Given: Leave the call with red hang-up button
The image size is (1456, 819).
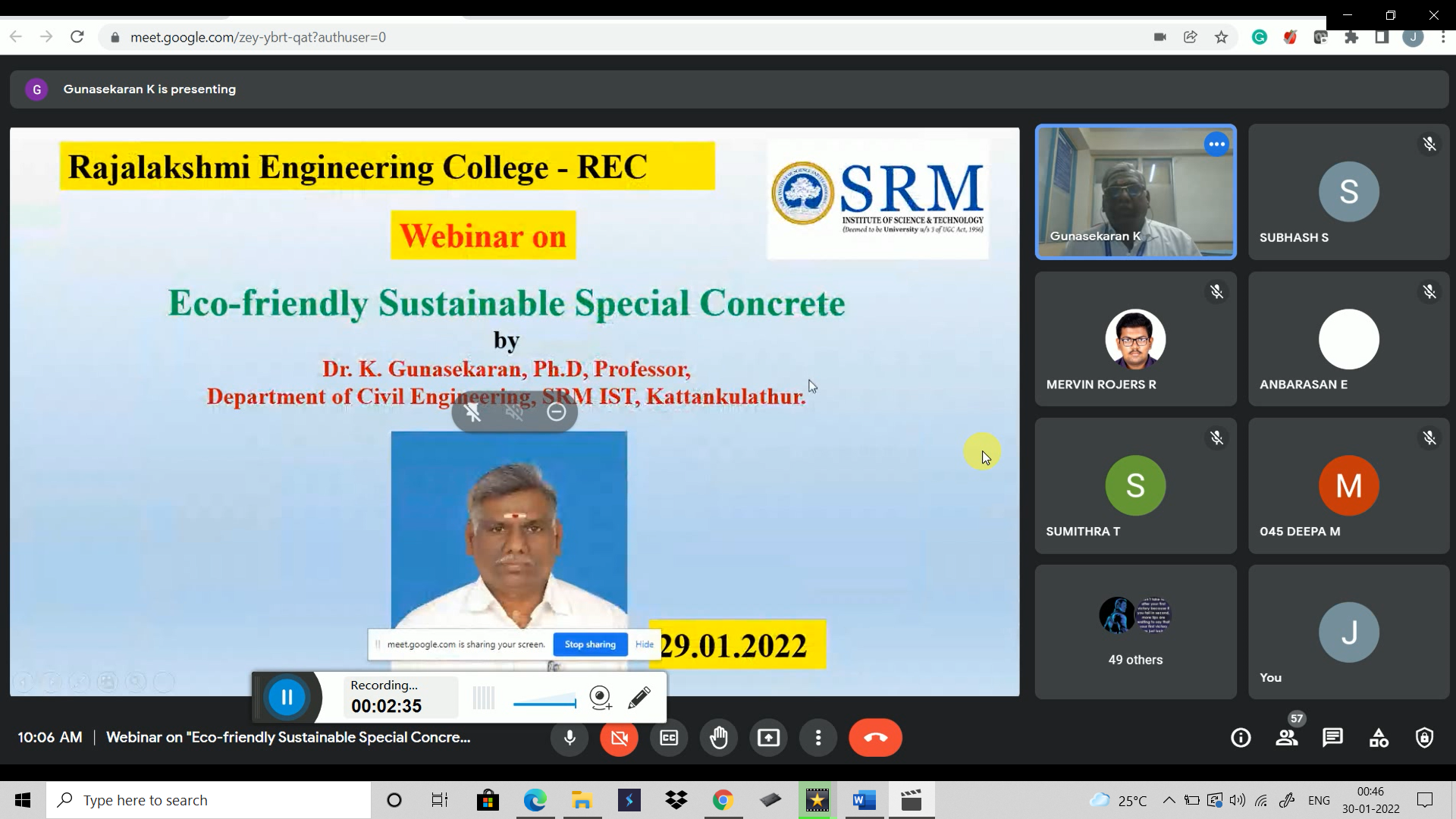Looking at the screenshot, I should 875,738.
